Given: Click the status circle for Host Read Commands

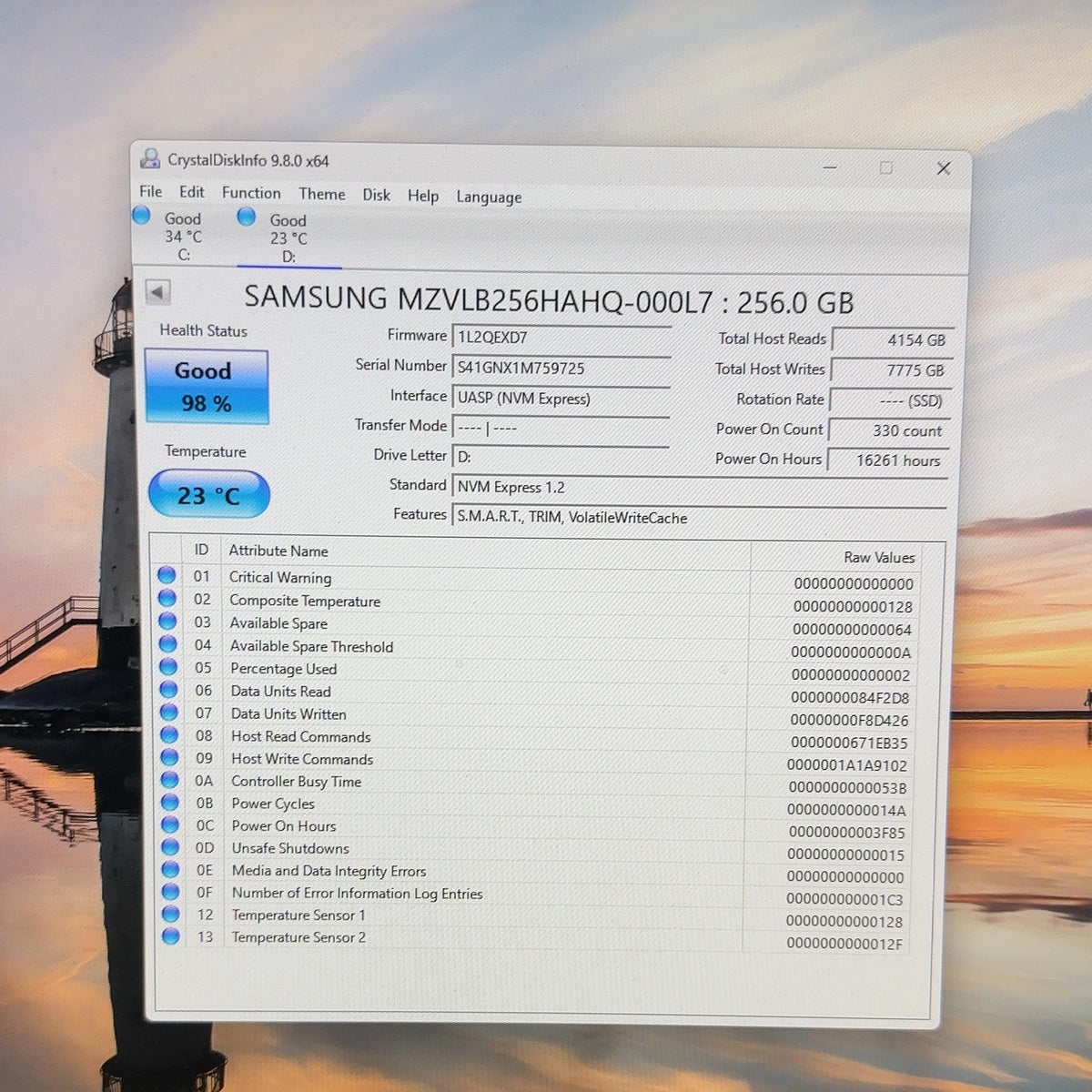Looking at the screenshot, I should click(x=169, y=734).
